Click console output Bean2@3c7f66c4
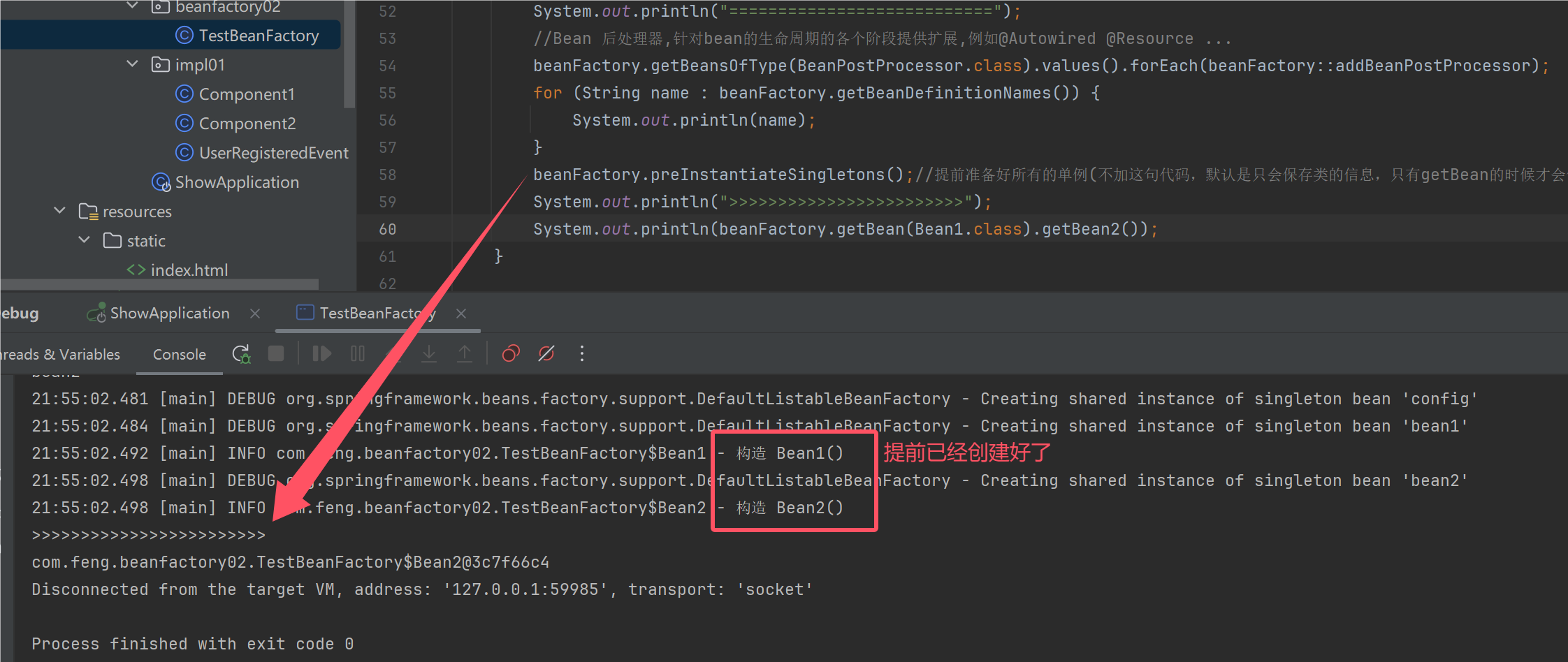This screenshot has height=662, width=1568. coord(291,562)
